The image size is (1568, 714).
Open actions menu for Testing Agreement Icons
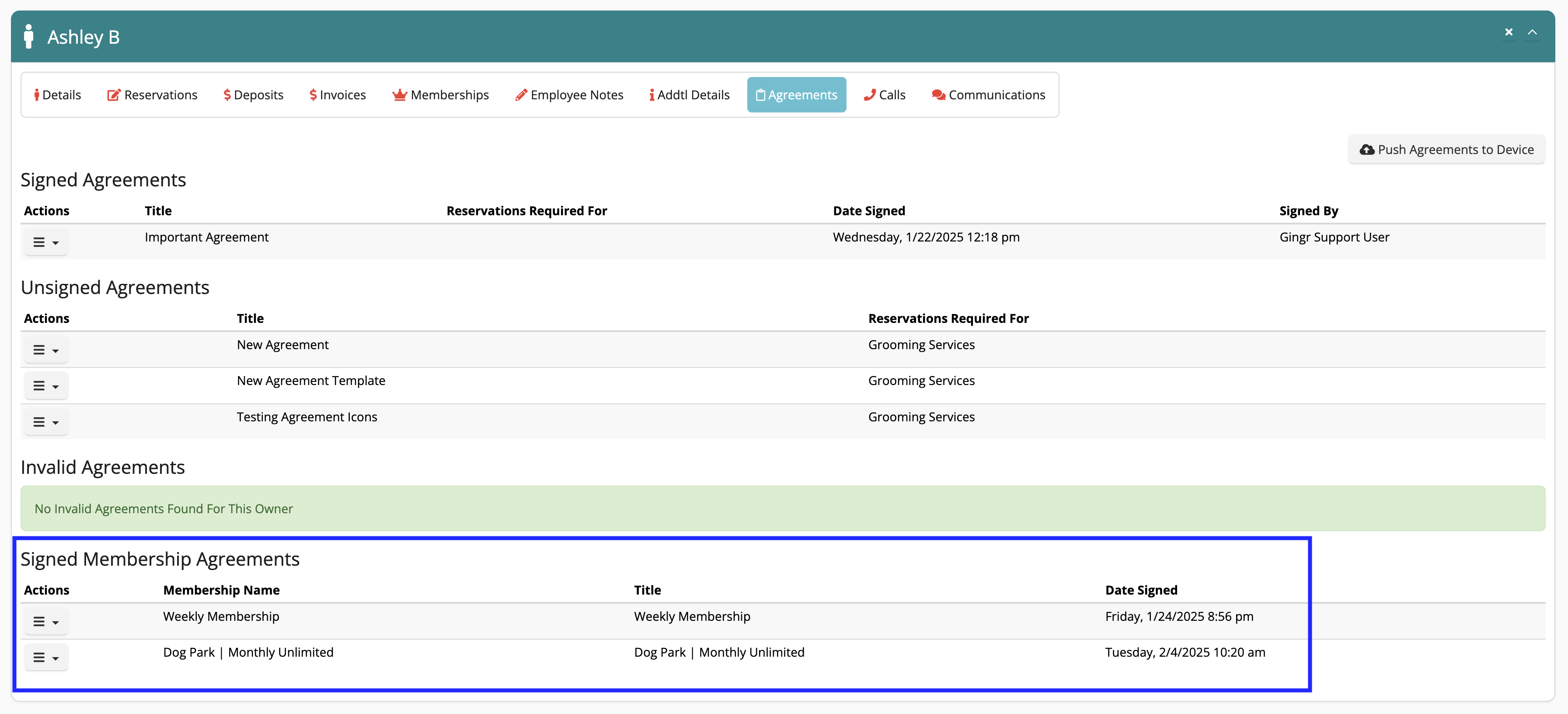46,422
